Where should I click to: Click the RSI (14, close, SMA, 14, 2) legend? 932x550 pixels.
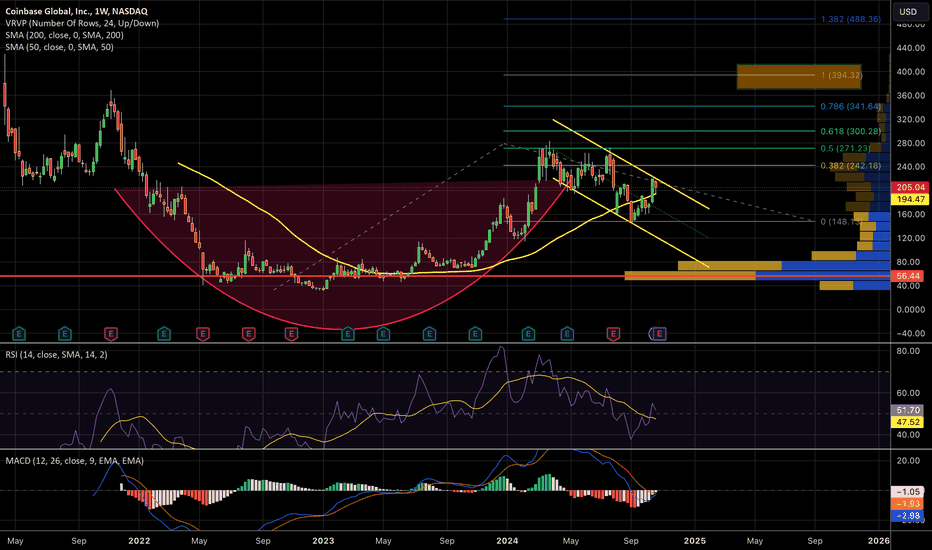[x=56, y=354]
